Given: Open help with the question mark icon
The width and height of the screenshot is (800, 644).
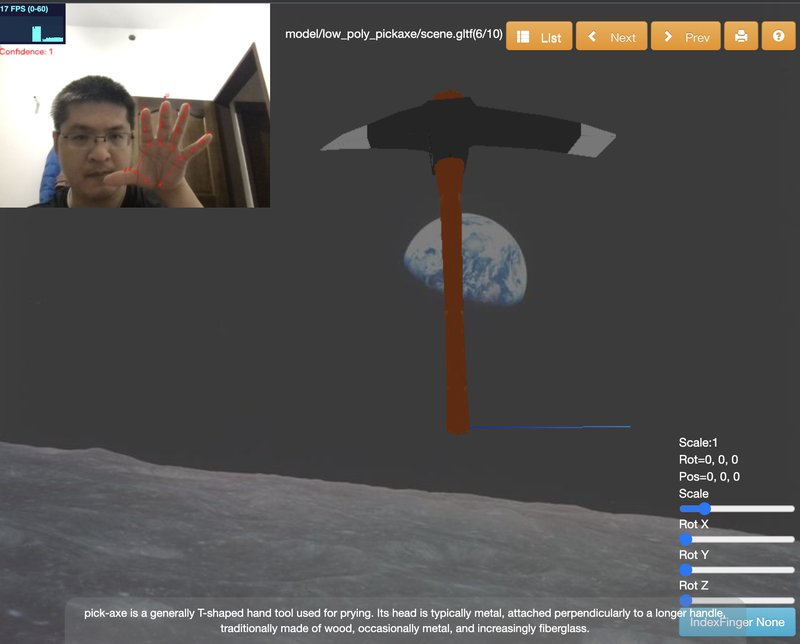Looking at the screenshot, I should (x=778, y=36).
